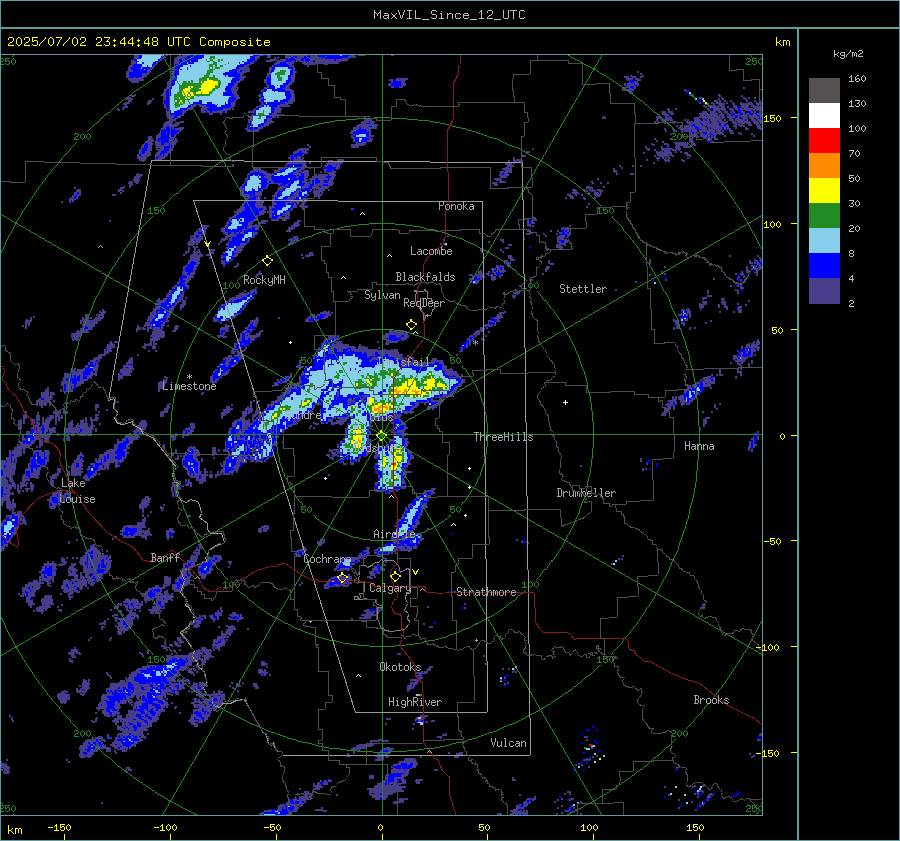Click the Hanna city label
The height and width of the screenshot is (841, 900).
(699, 446)
